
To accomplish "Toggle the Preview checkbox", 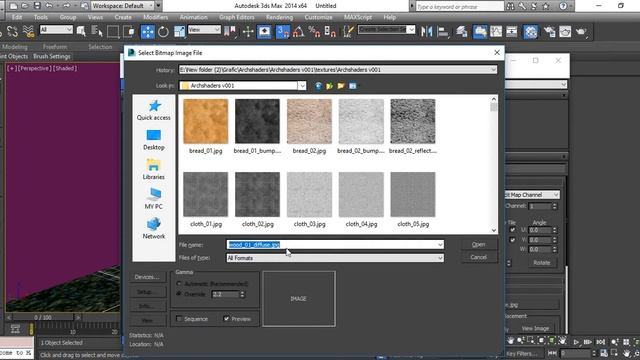I will [227, 319].
